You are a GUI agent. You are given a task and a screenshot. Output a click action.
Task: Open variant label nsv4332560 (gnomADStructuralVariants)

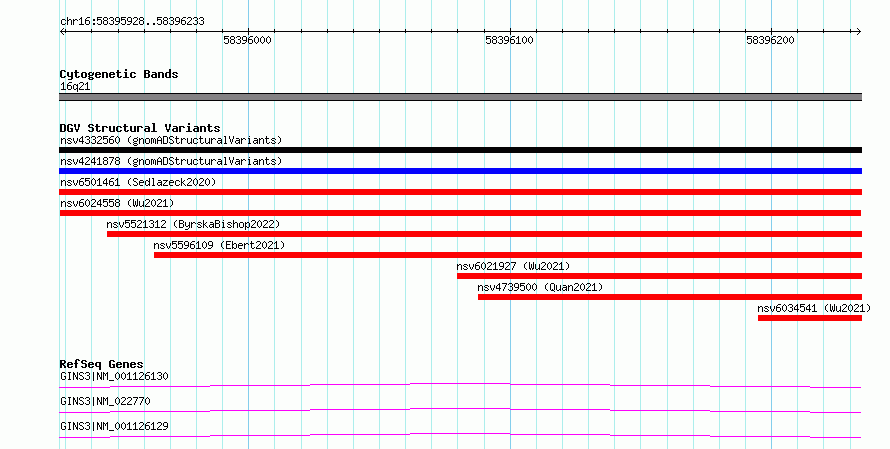(171, 140)
